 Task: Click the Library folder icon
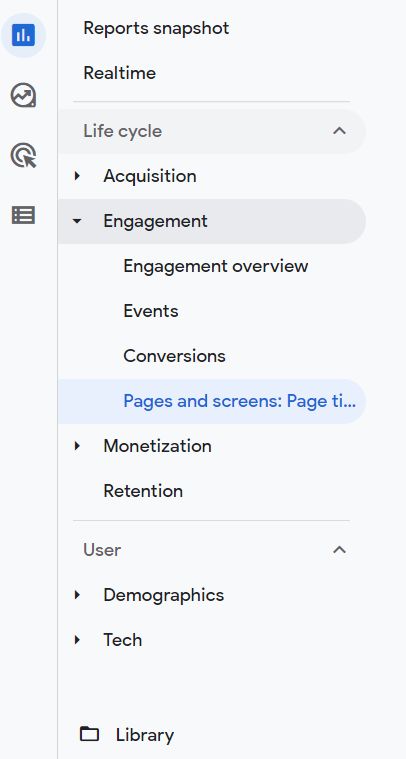click(x=89, y=734)
